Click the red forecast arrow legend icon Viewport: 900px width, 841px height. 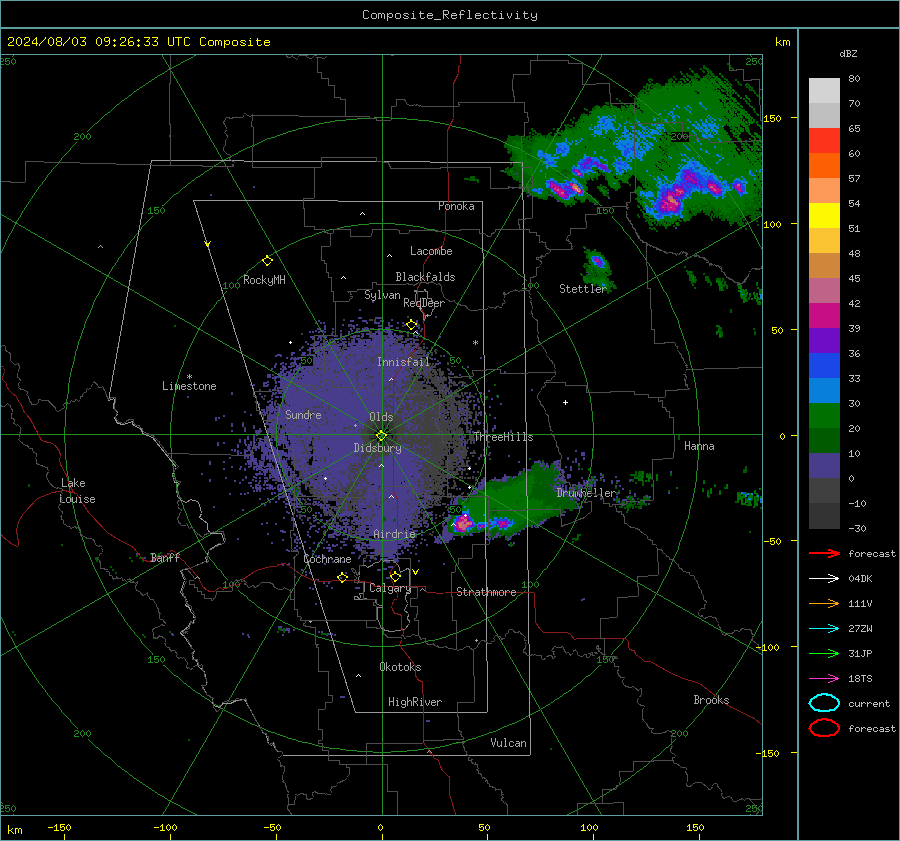(x=824, y=553)
